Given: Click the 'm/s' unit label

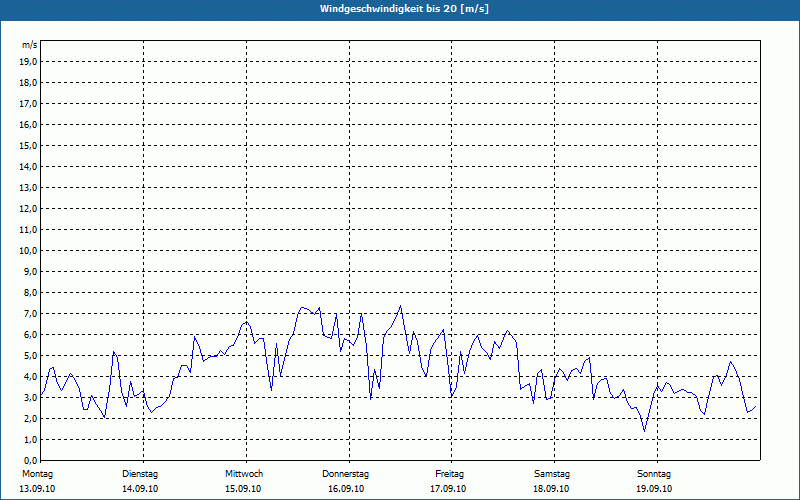Looking at the screenshot, I should (x=30, y=45).
